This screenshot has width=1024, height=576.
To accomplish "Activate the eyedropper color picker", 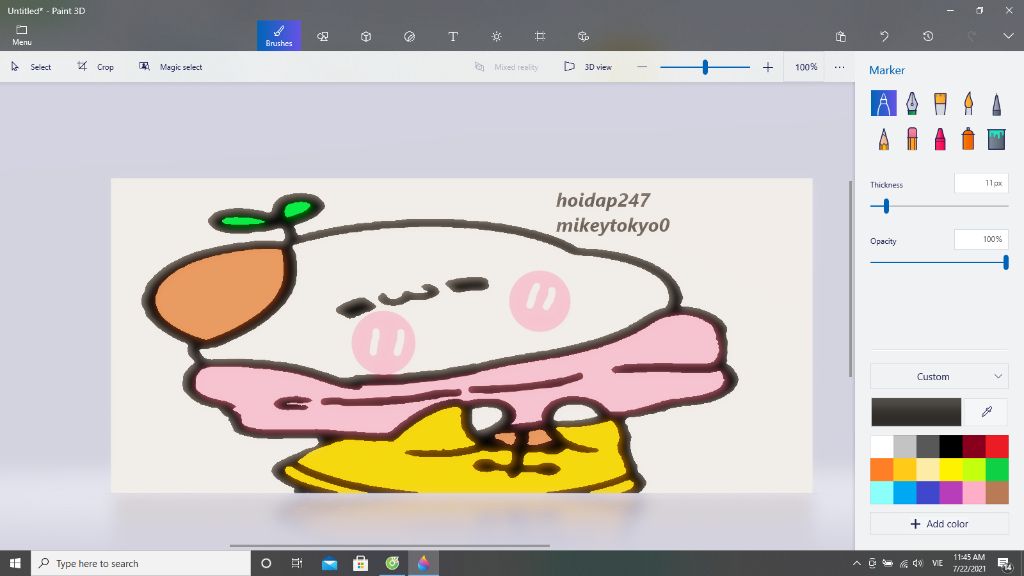I will (986, 411).
